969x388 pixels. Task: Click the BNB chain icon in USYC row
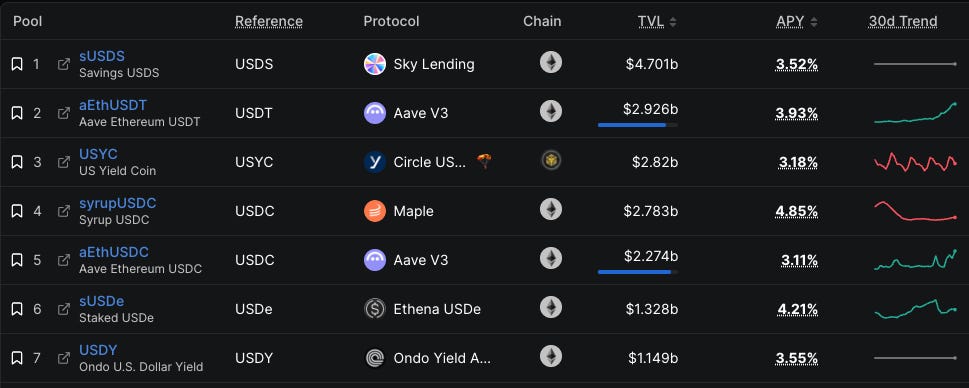pos(551,161)
